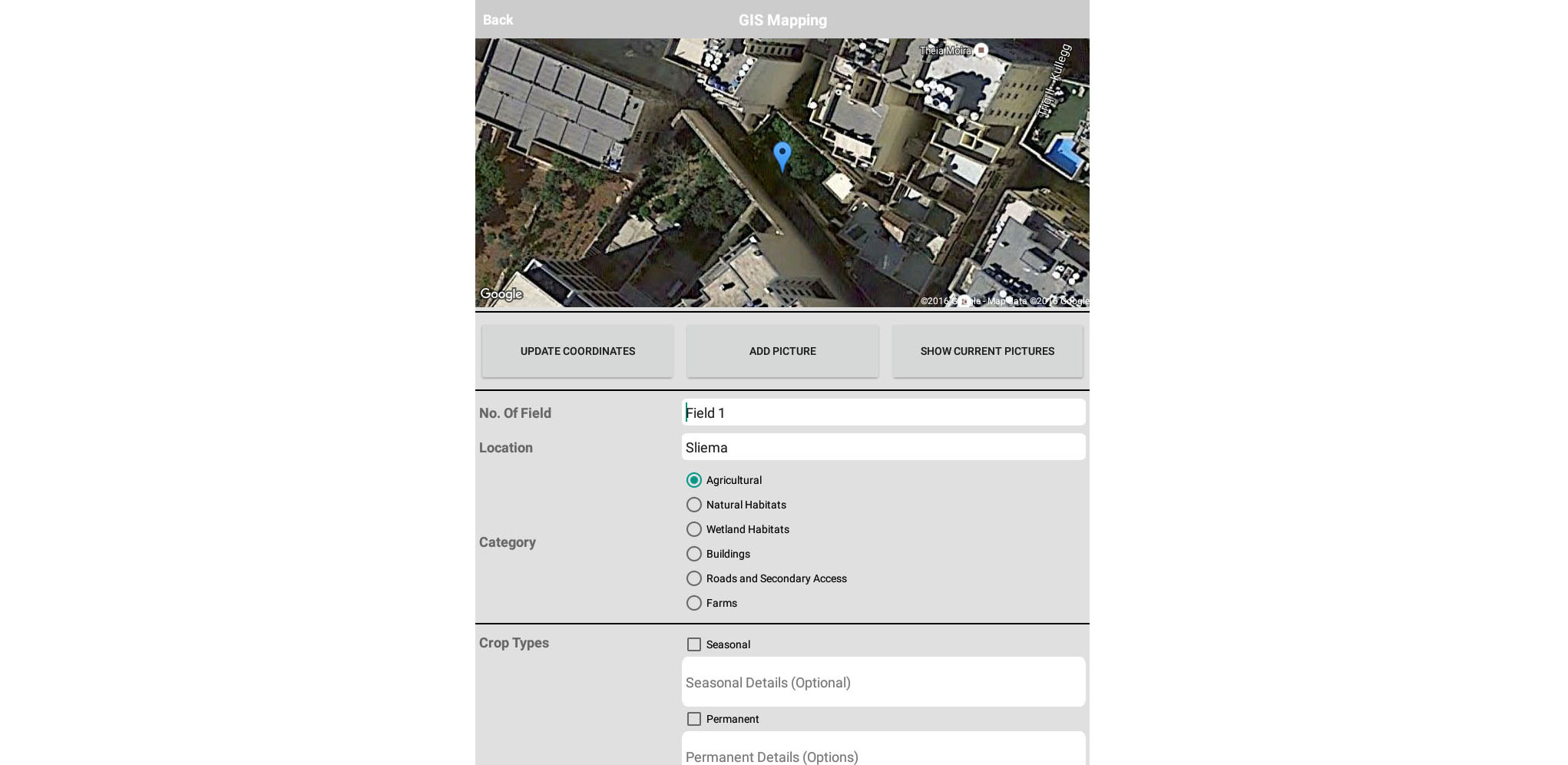This screenshot has width=1568, height=765.
Task: Click the Location field showing Sliema
Action: [883, 447]
